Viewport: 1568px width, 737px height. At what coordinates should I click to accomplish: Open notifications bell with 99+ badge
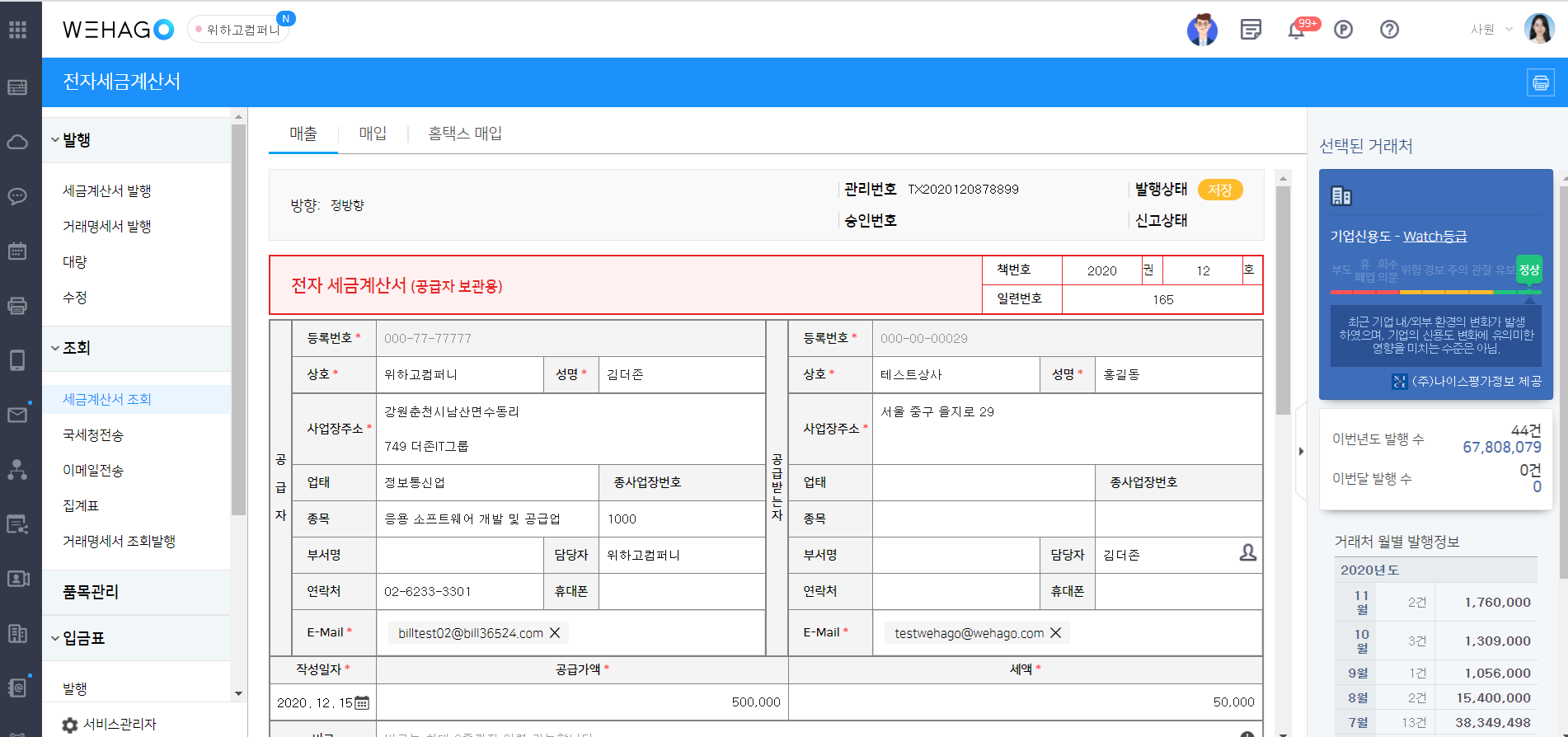[x=1298, y=30]
